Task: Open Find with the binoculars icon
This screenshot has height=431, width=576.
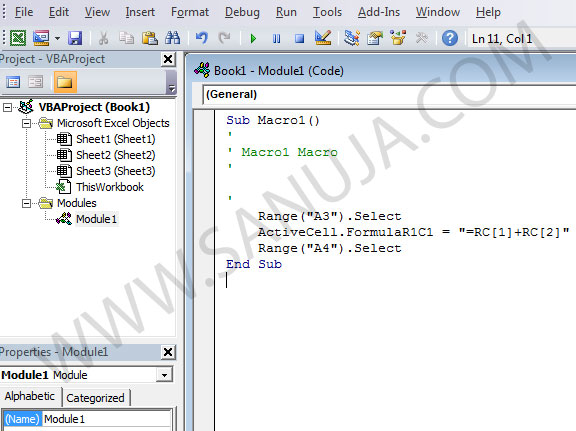Action: [172, 38]
